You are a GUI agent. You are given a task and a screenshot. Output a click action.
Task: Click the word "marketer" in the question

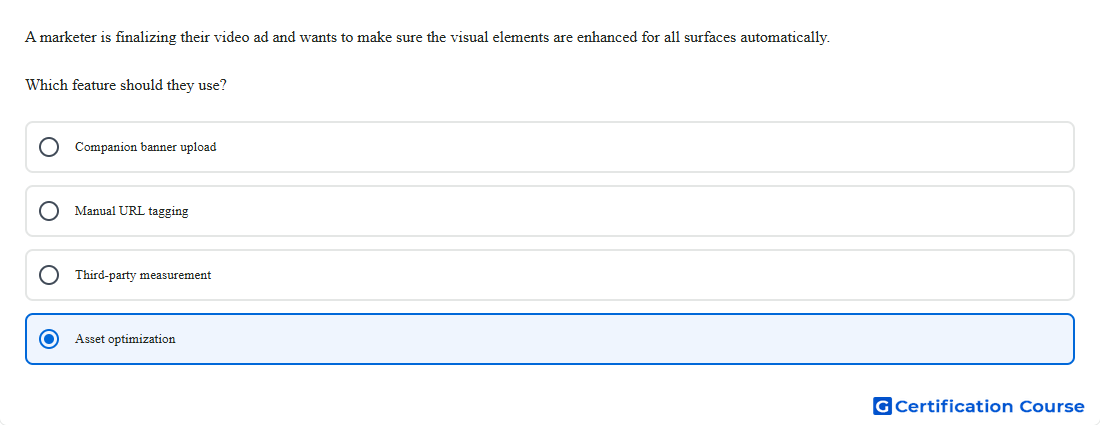(68, 37)
